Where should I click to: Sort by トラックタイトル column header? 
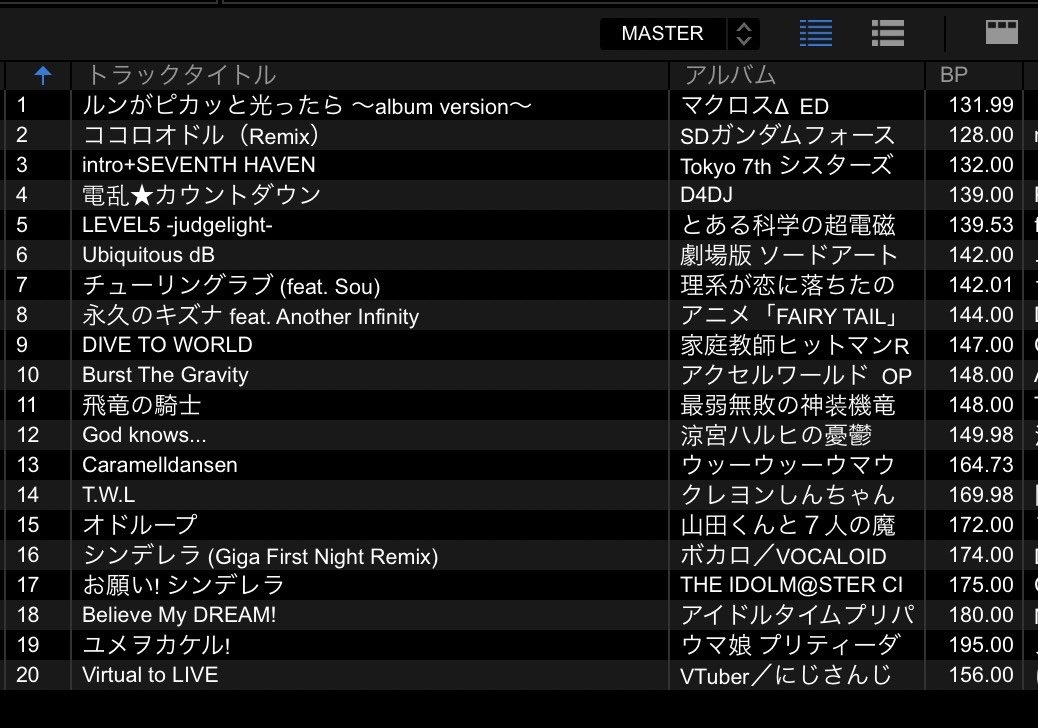(181, 75)
